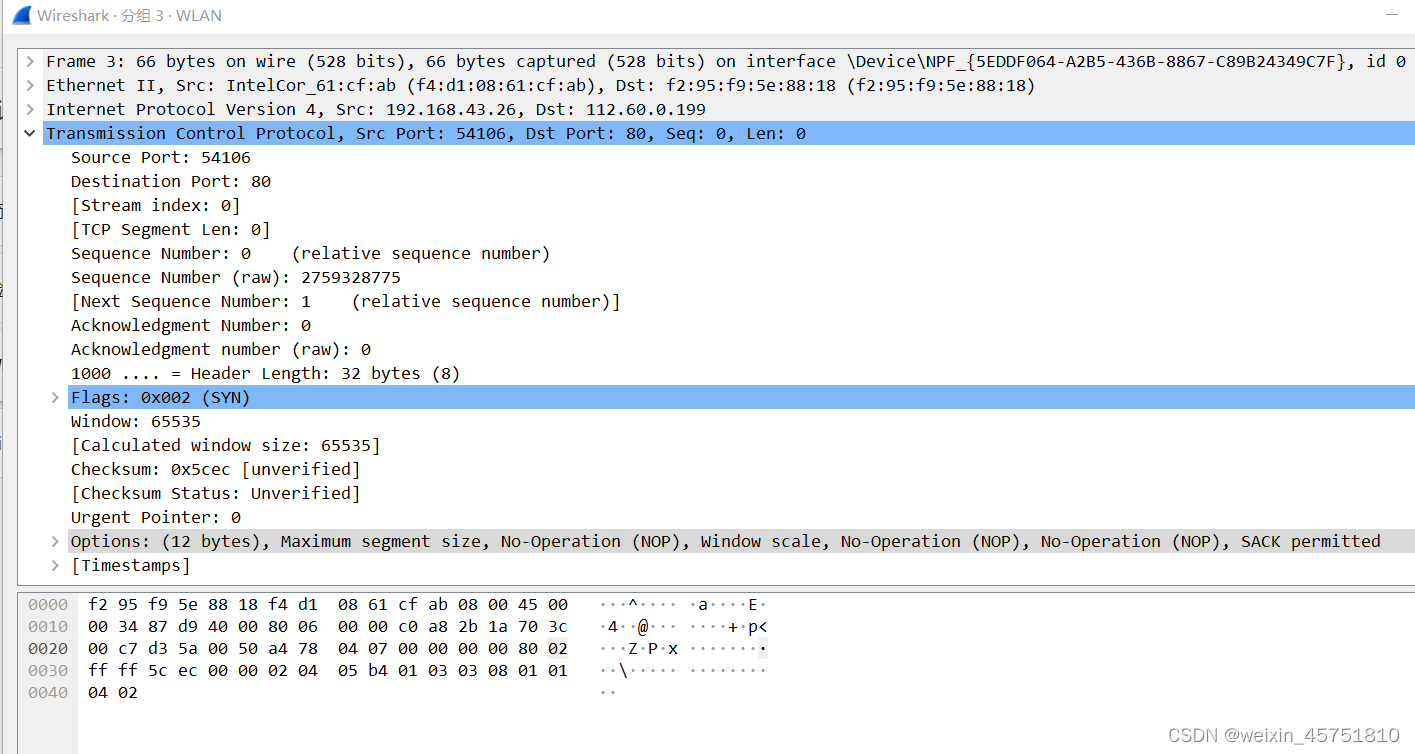Click ASCII column of hex row 0020
The image size is (1415, 754).
(x=684, y=648)
